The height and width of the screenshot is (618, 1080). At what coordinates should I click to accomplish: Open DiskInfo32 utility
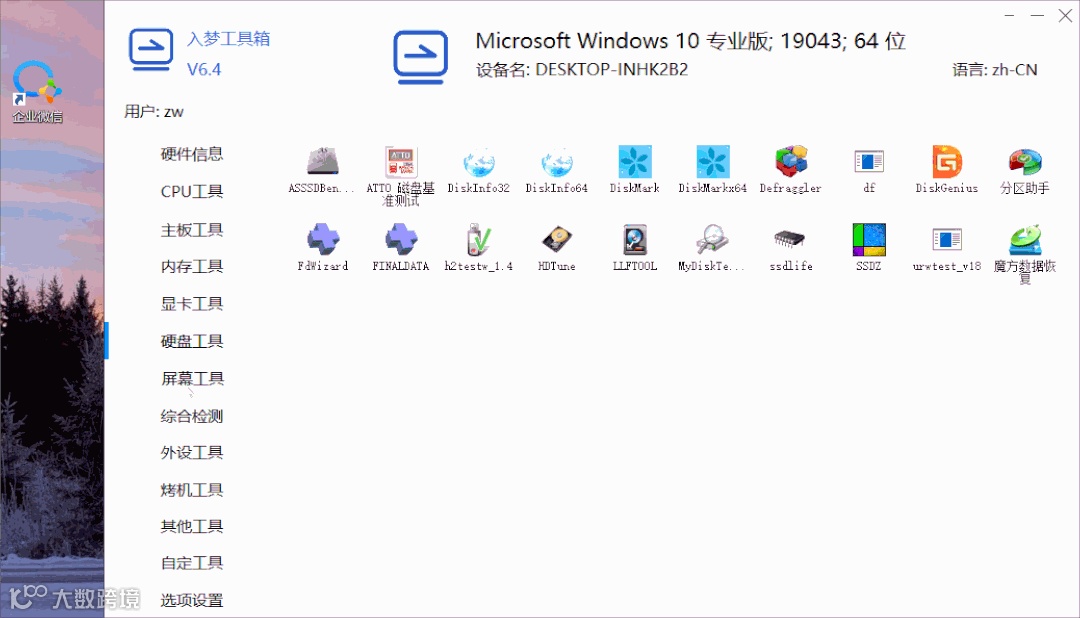click(478, 169)
